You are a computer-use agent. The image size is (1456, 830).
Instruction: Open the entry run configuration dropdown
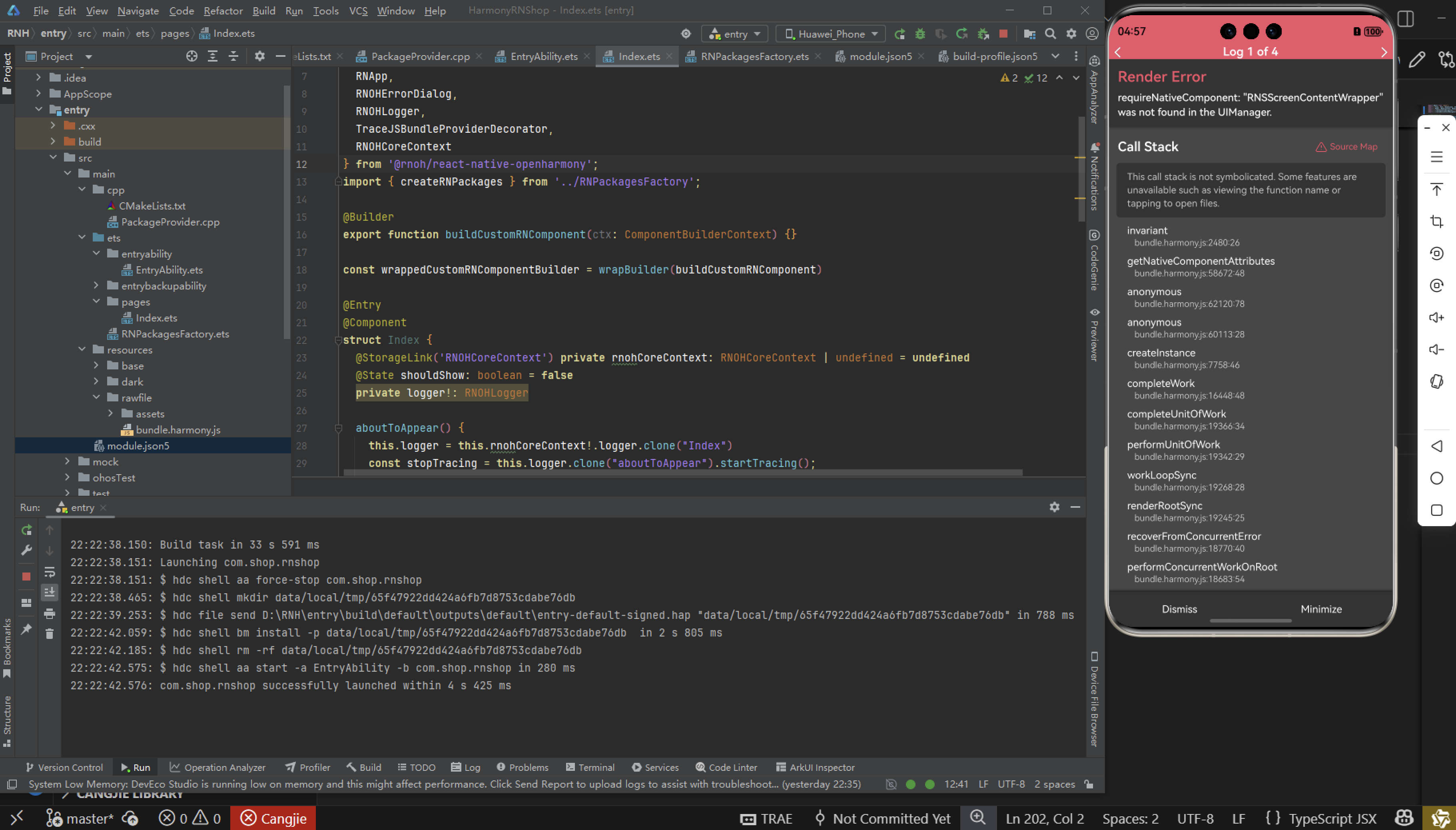pos(734,34)
